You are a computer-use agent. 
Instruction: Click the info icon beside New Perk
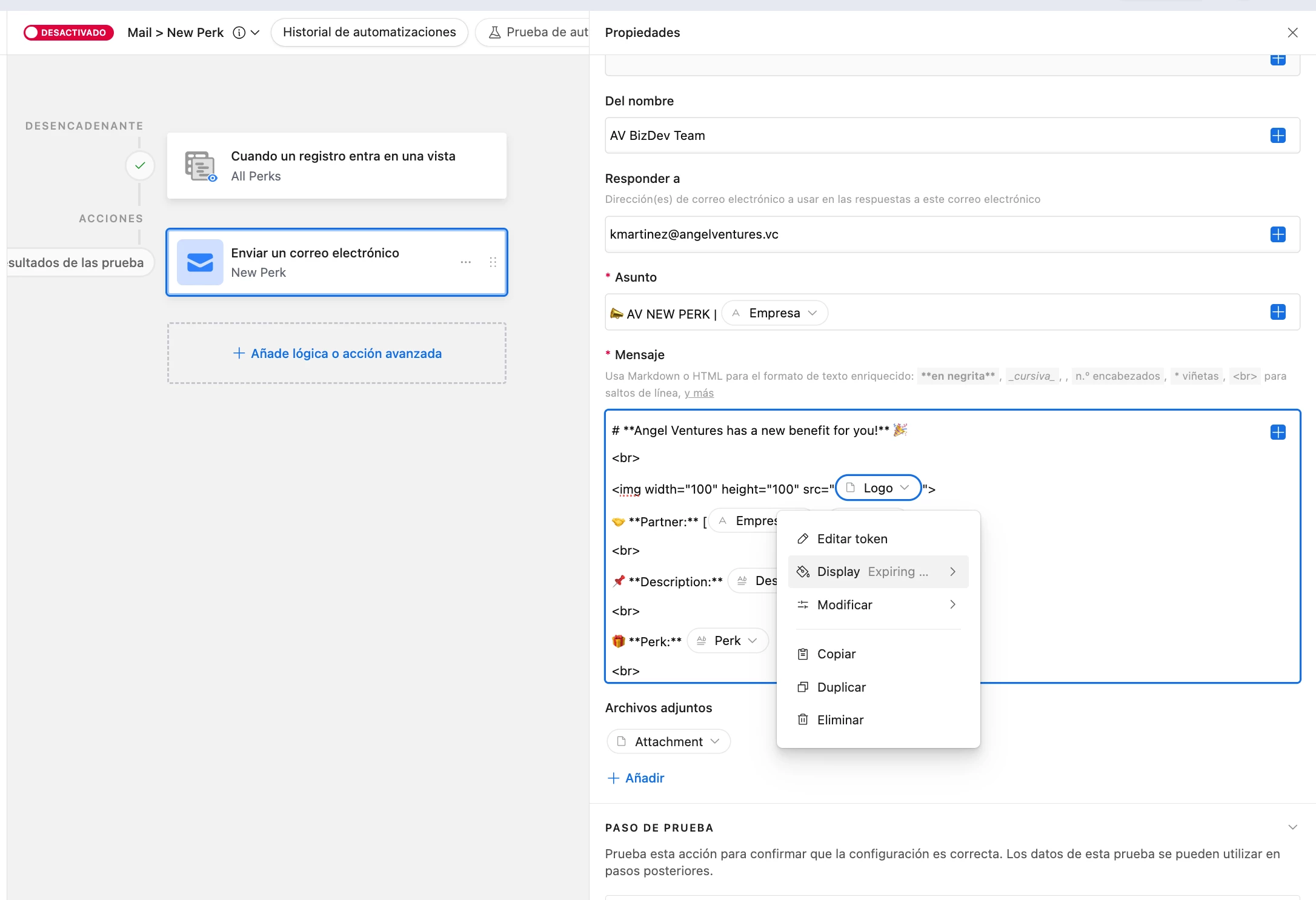click(x=239, y=33)
